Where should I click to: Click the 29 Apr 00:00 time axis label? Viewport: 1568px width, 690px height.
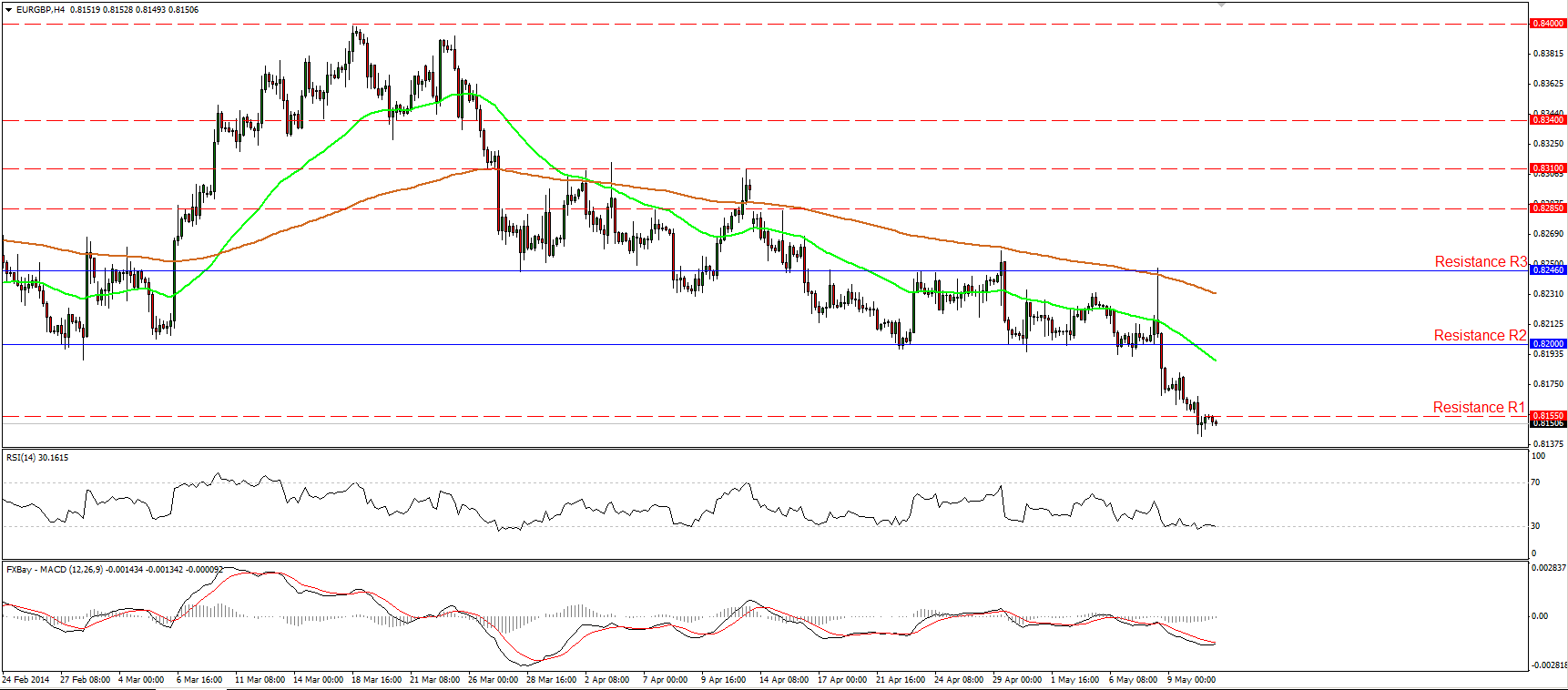click(1017, 680)
